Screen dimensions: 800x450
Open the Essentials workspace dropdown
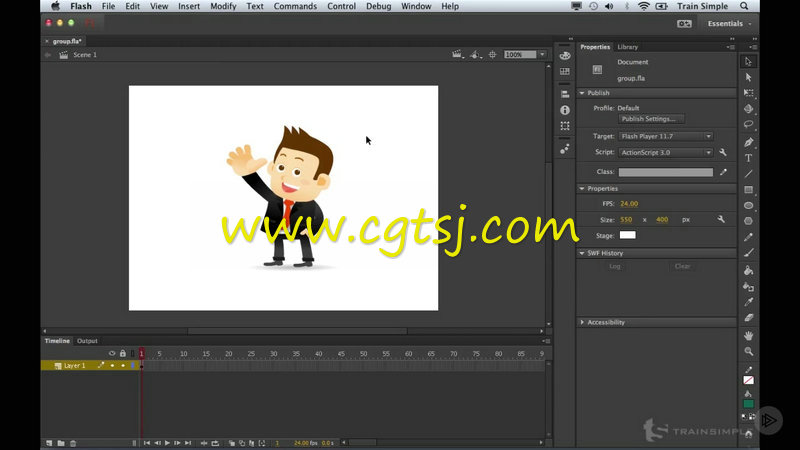coord(729,23)
